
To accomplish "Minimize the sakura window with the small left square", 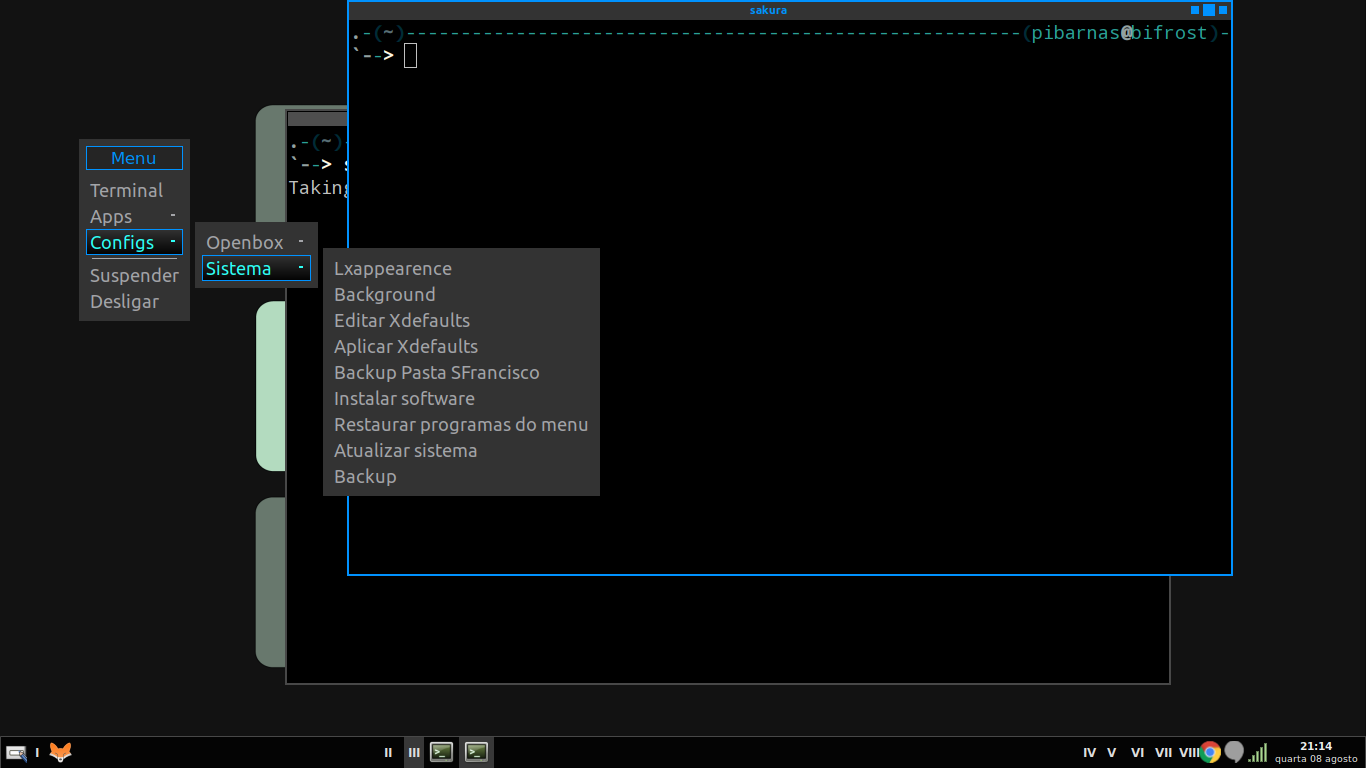I will 1195,9.
